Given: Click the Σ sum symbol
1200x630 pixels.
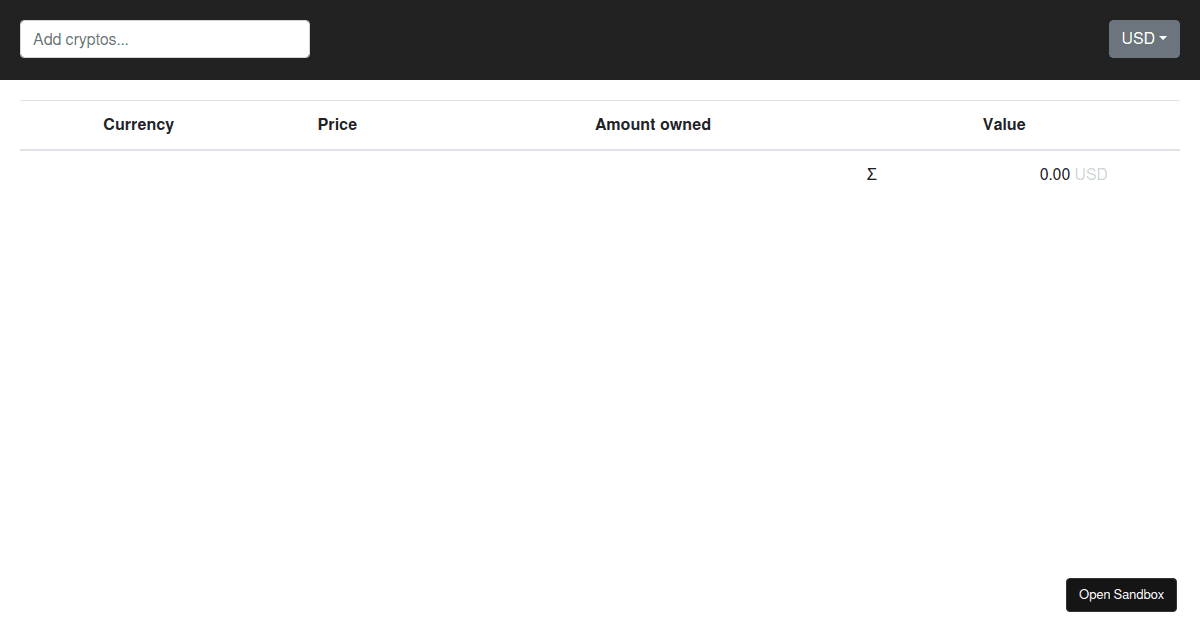Looking at the screenshot, I should pyautogui.click(x=871, y=174).
